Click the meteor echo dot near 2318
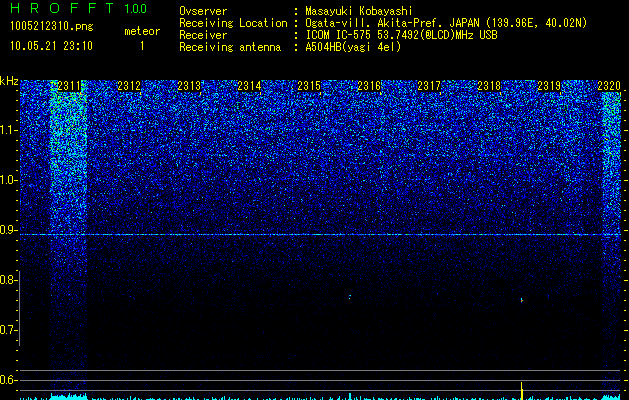 click(522, 300)
